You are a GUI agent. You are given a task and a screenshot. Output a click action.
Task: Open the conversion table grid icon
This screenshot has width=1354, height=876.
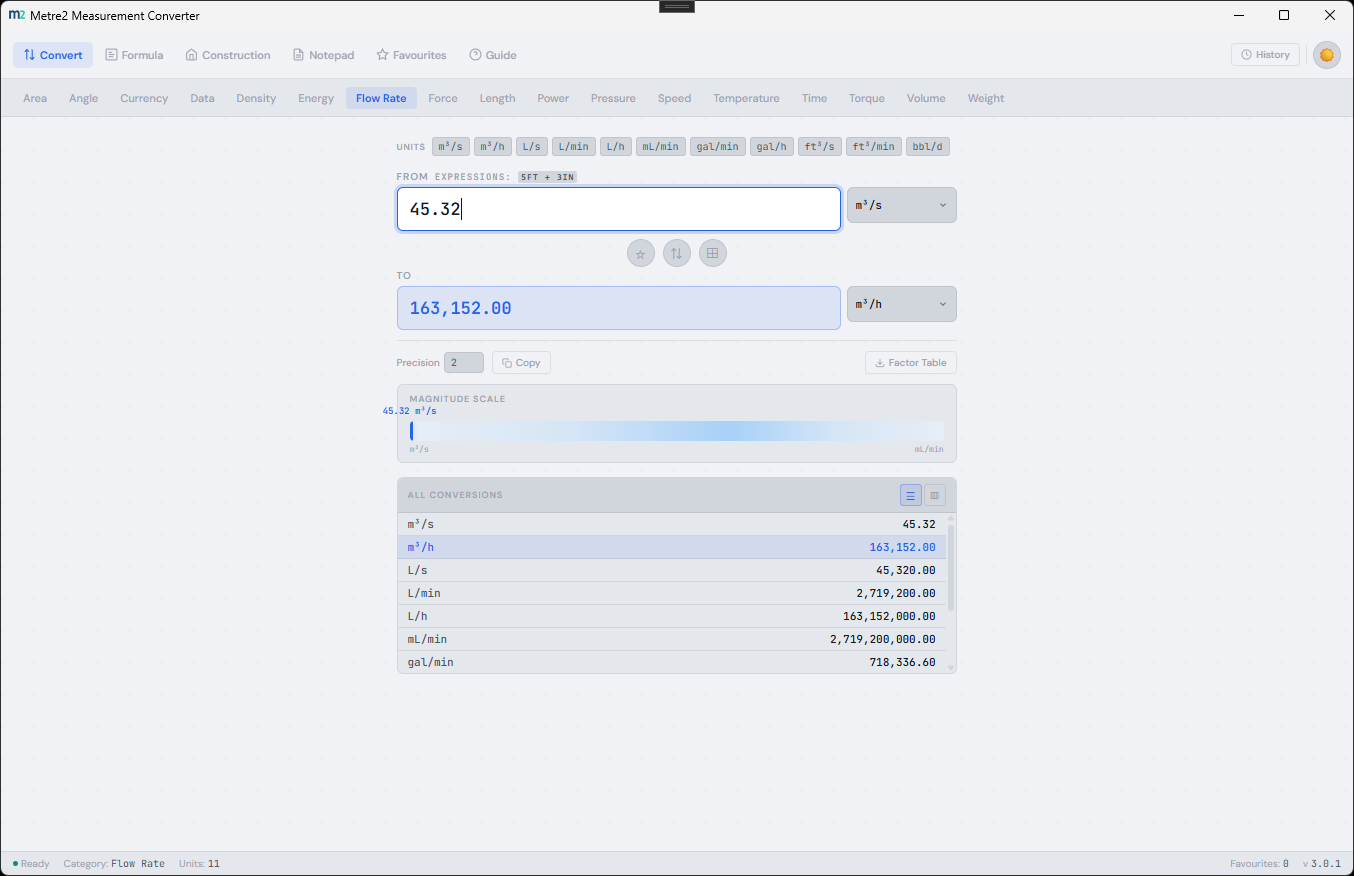point(712,254)
